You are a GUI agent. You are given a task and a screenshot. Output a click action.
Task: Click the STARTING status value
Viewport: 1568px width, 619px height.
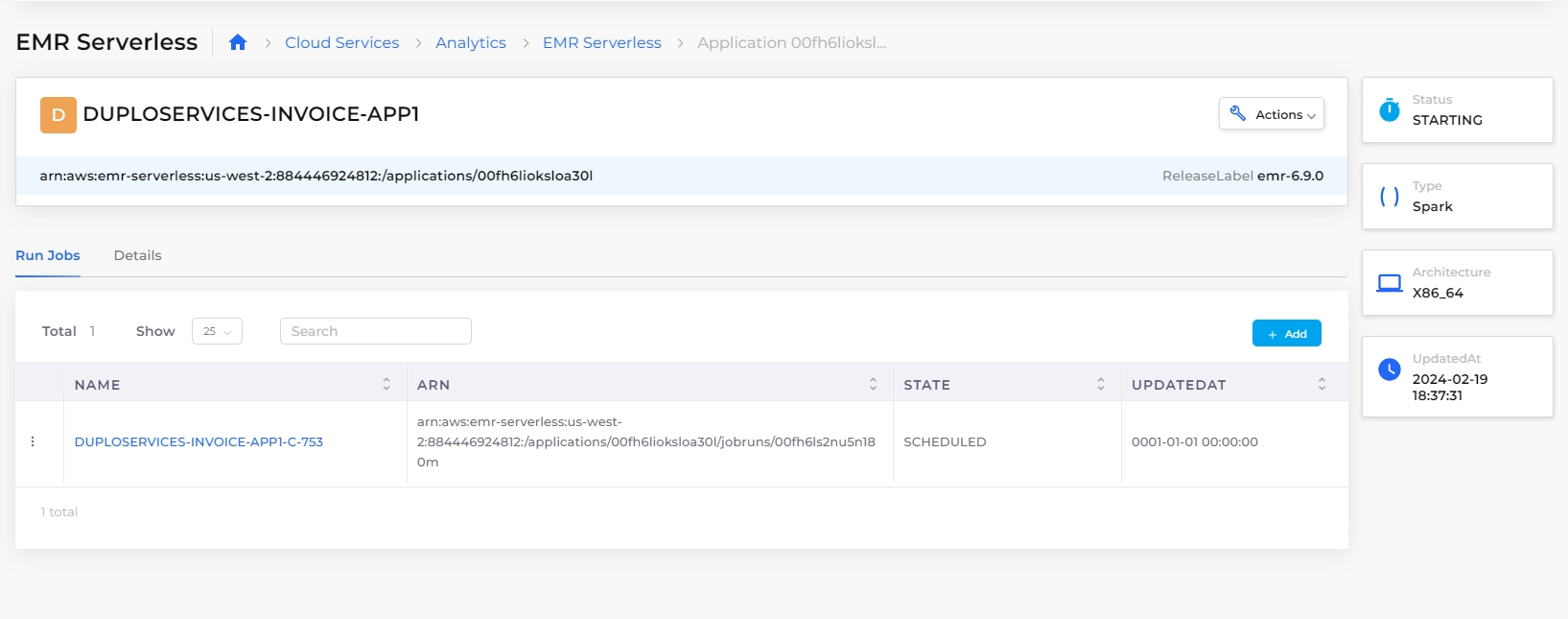[1447, 120]
